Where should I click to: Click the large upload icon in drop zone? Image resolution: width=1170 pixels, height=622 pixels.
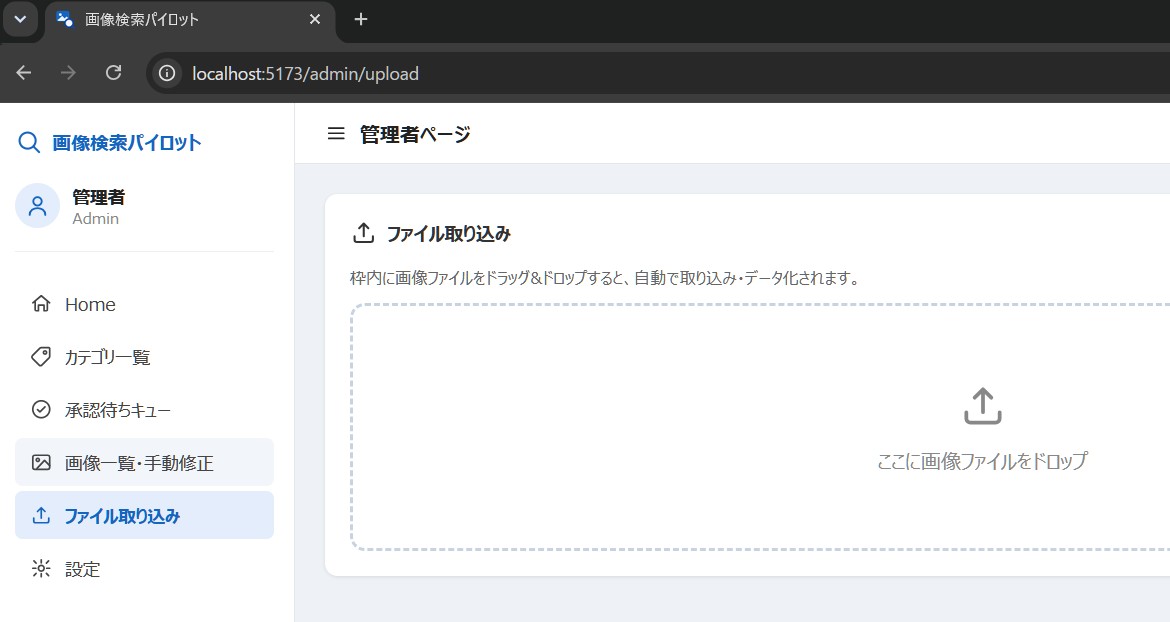coord(983,406)
